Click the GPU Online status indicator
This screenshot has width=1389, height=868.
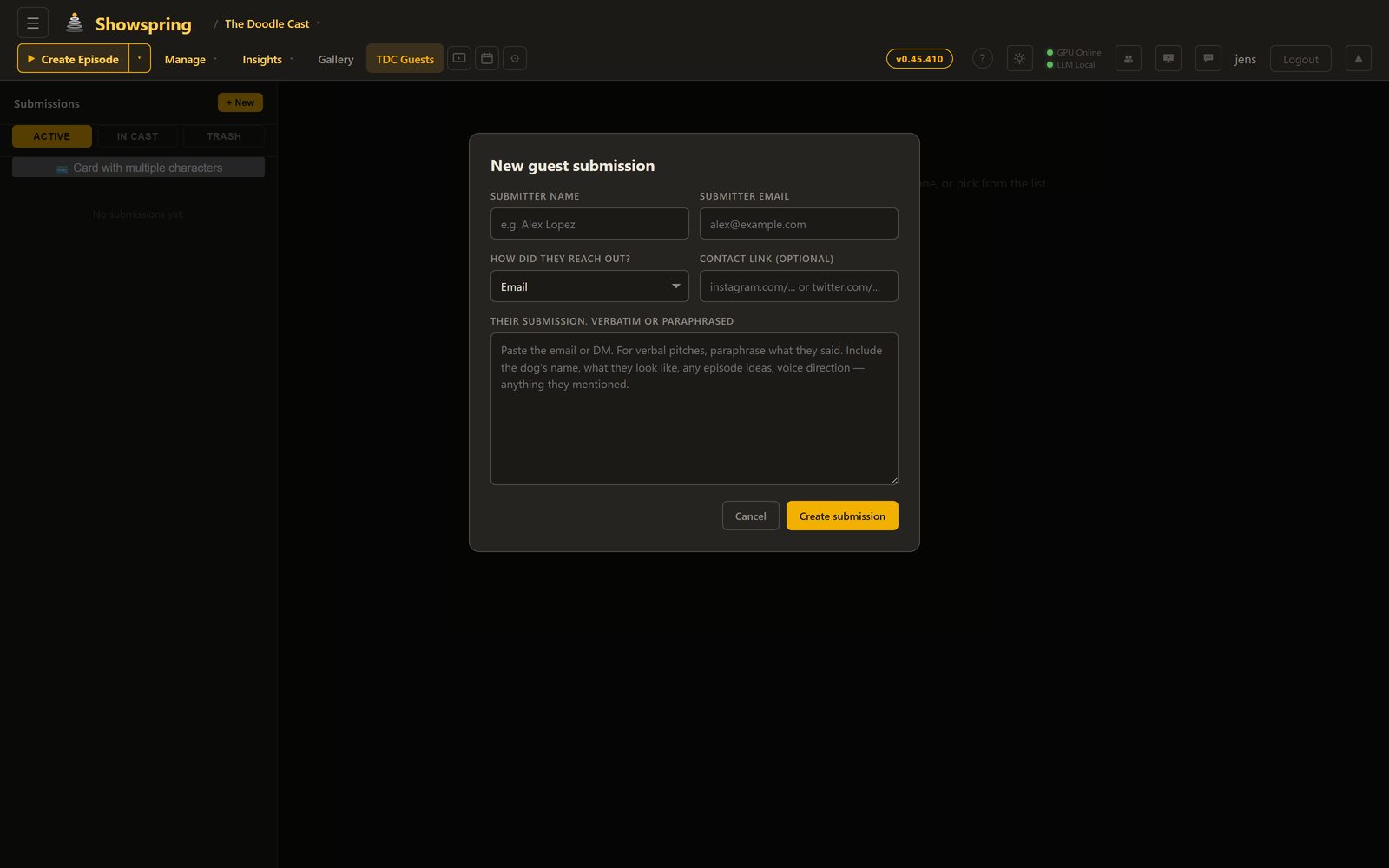click(1074, 53)
